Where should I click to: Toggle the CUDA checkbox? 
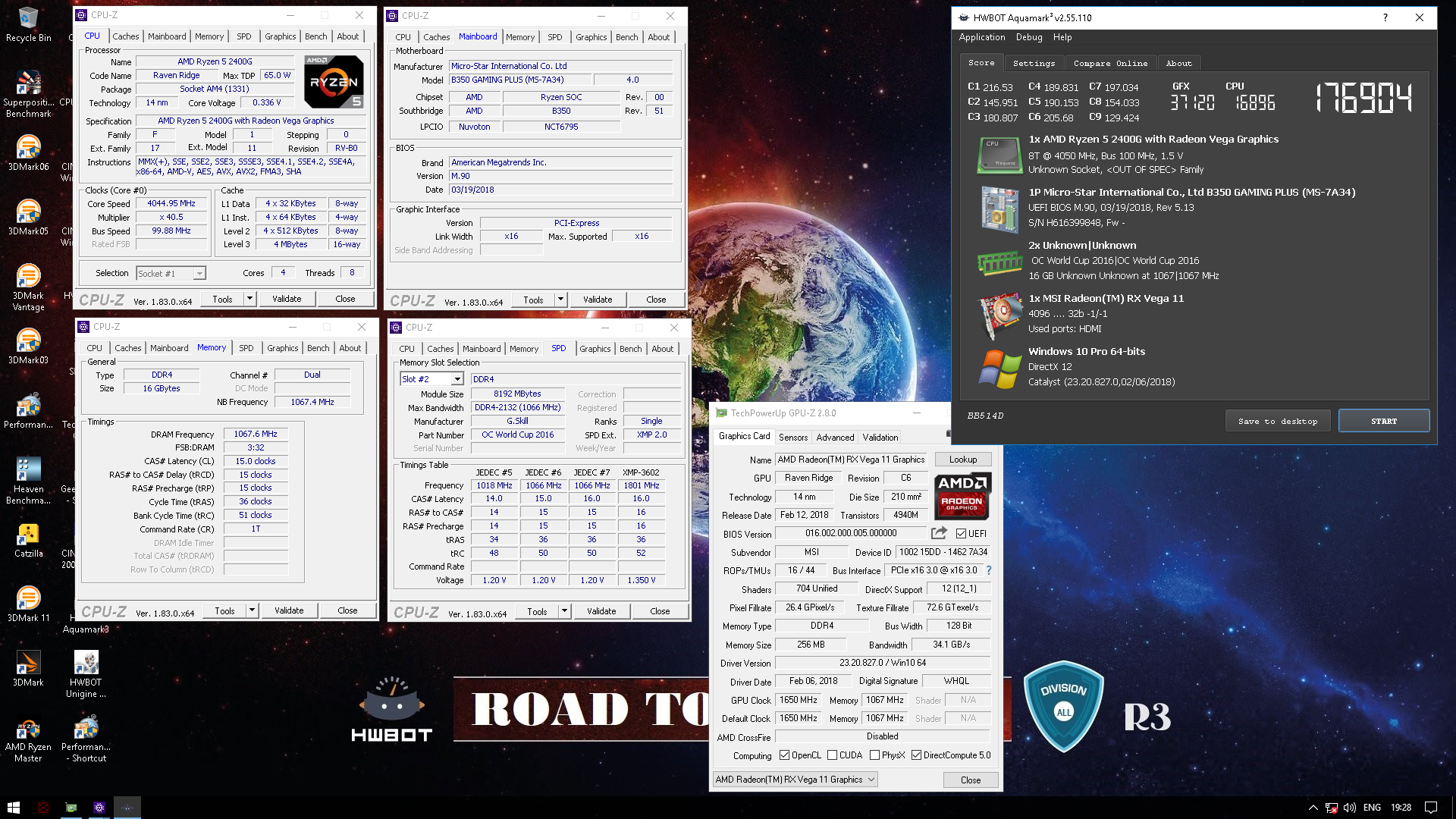pyautogui.click(x=832, y=755)
